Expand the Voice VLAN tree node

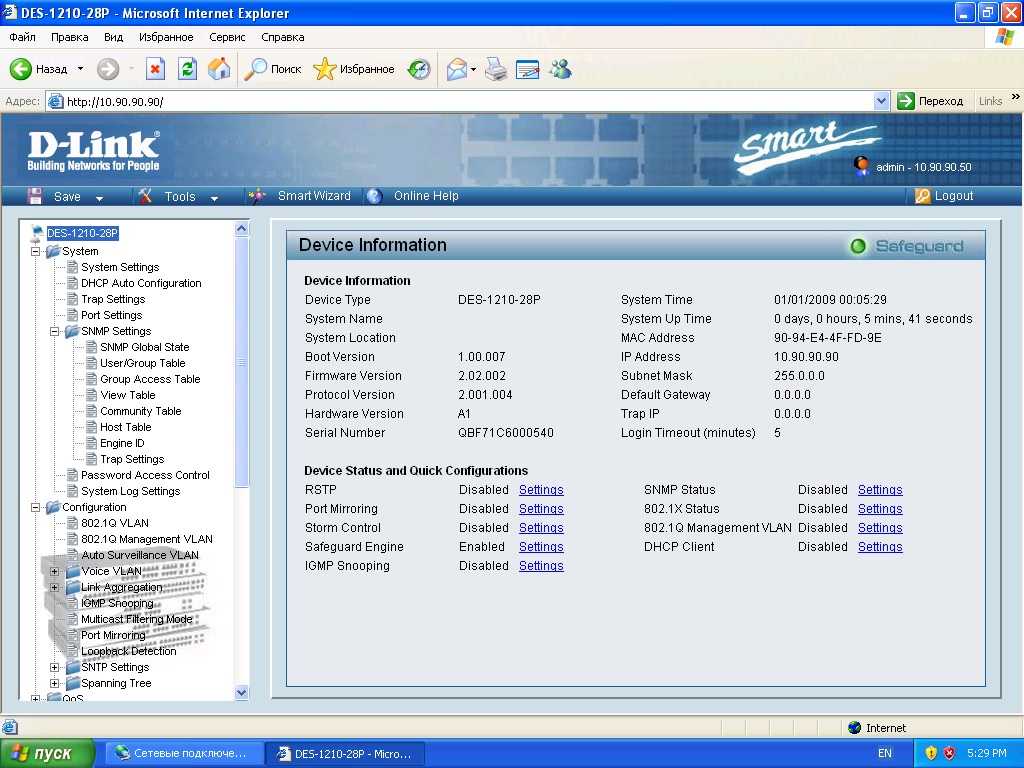(55, 571)
